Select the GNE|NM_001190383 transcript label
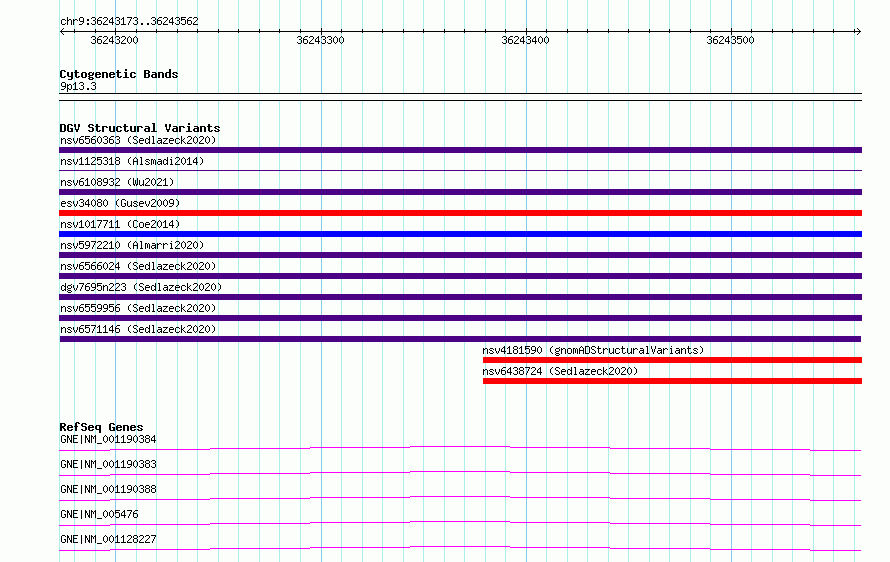 108,464
